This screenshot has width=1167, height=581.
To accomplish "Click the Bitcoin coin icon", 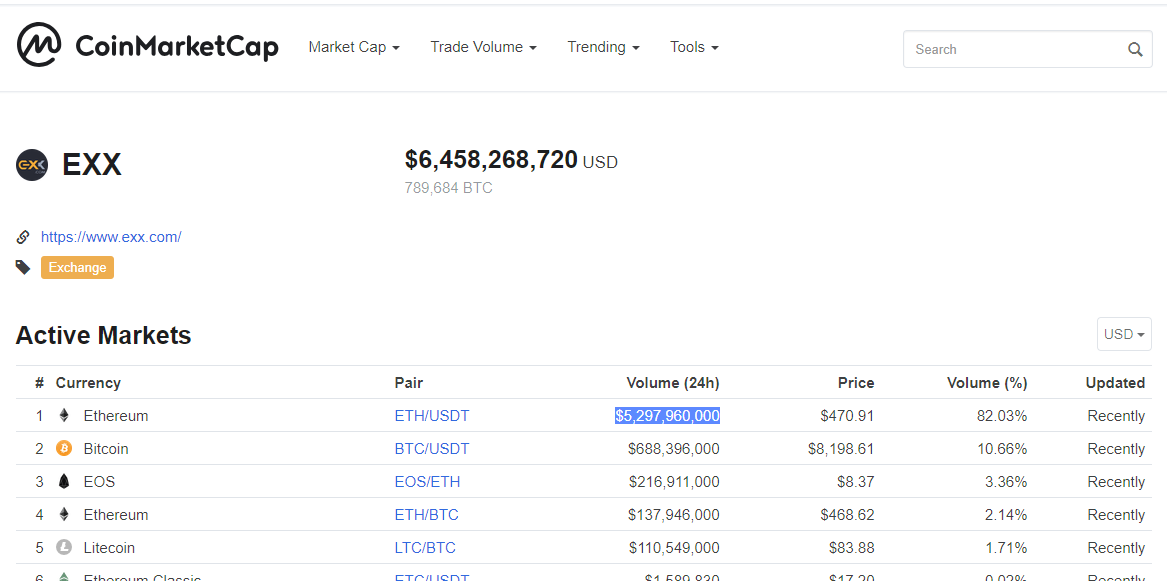I will coord(64,449).
